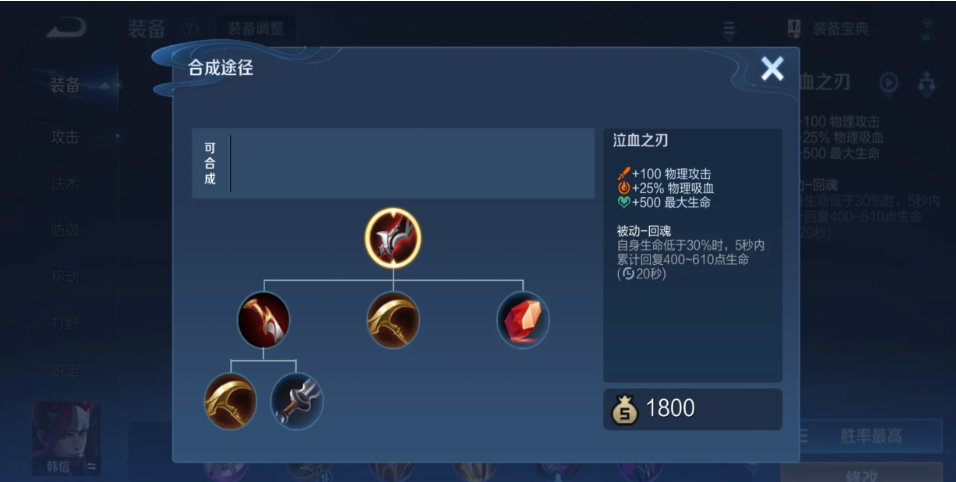956x482 pixels.
Task: Toggle hero swap arrows beside 韩信
Action: point(91,467)
